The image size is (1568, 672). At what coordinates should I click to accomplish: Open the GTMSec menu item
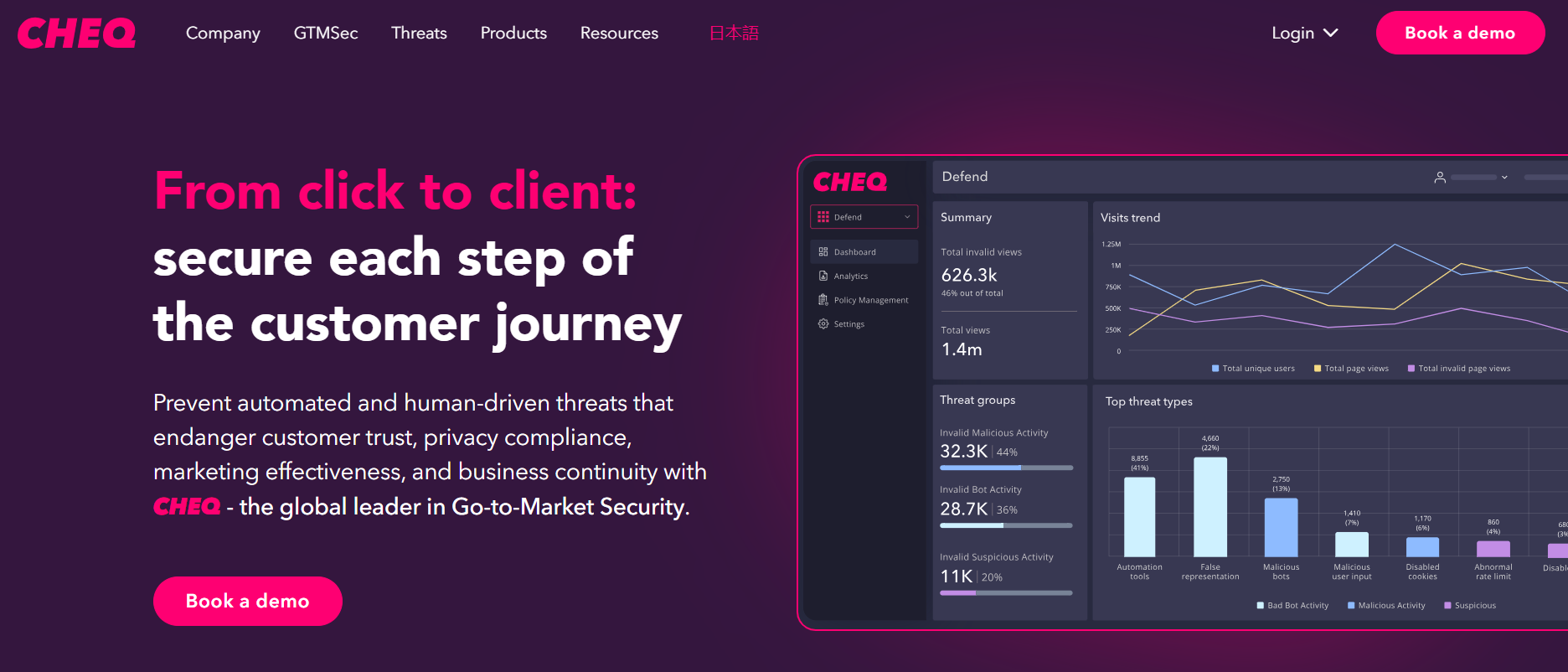(x=326, y=33)
